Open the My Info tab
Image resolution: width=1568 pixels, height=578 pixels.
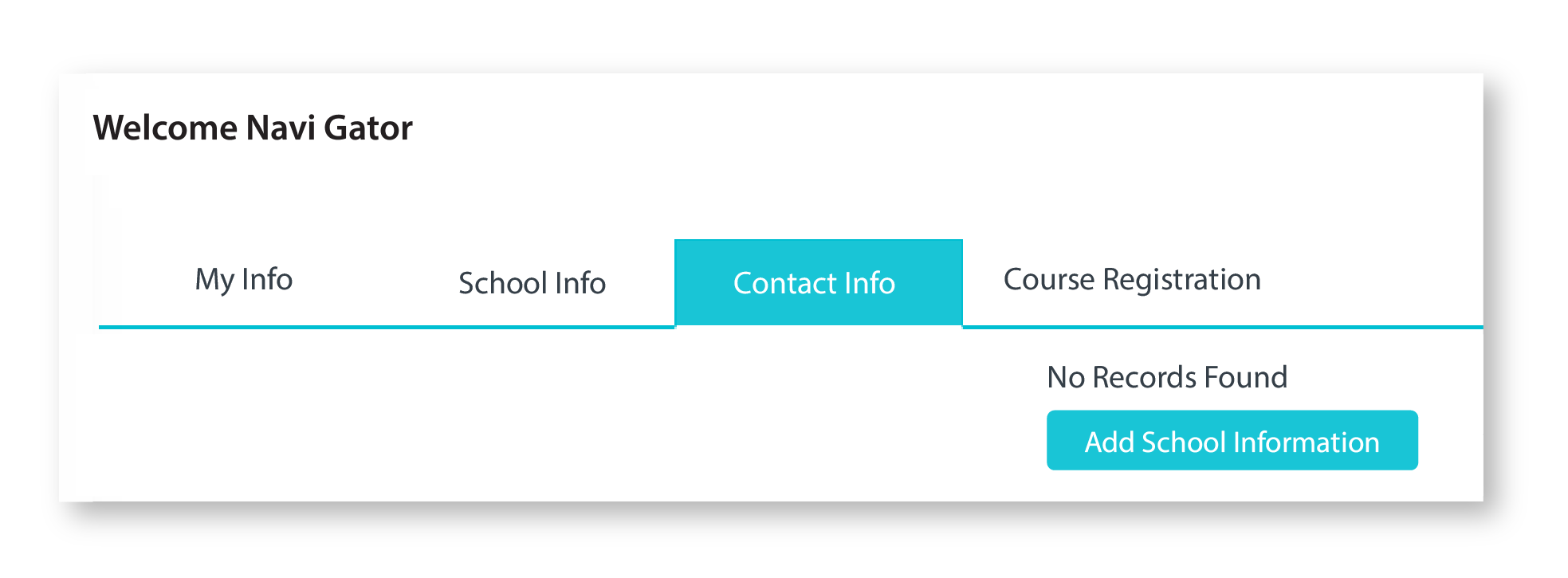click(x=244, y=280)
